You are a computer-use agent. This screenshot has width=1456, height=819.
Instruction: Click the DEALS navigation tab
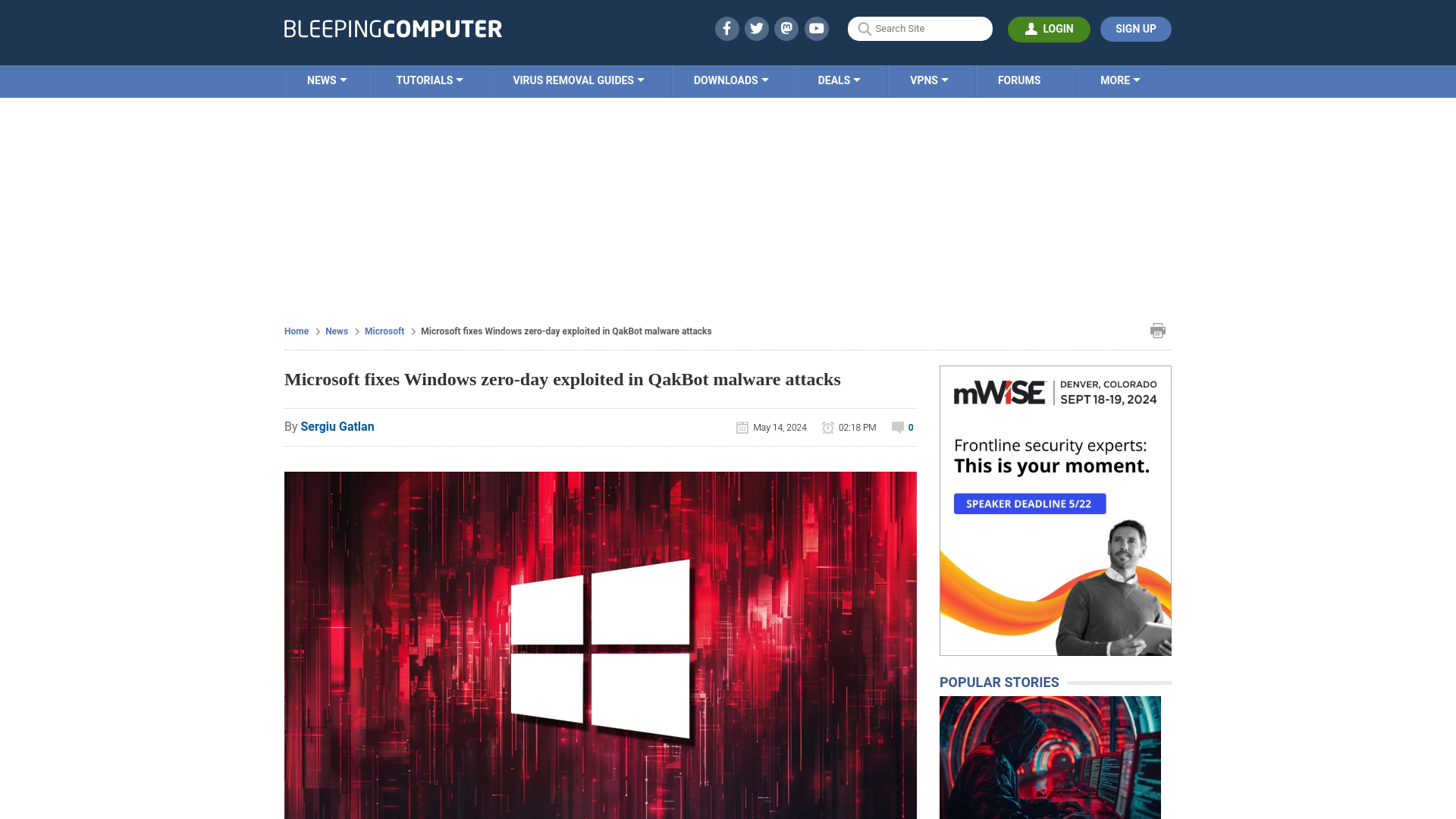[839, 80]
